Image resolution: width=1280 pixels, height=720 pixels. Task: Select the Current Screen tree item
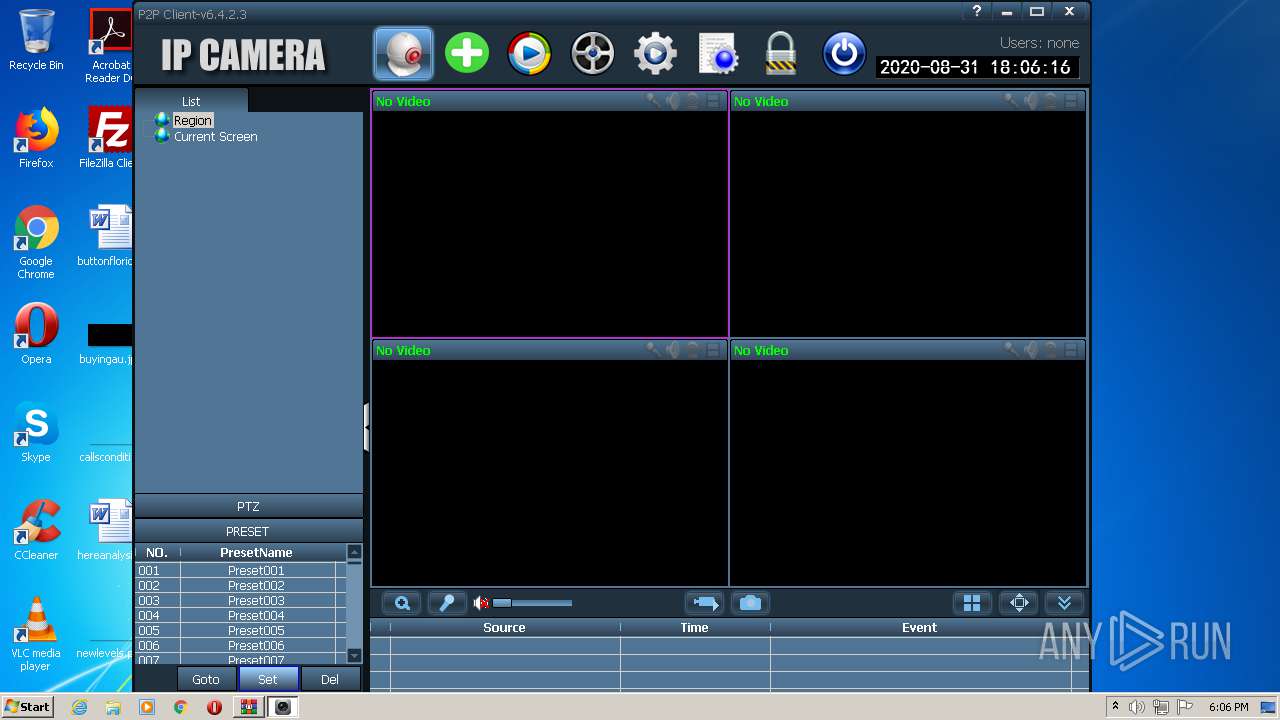point(216,136)
